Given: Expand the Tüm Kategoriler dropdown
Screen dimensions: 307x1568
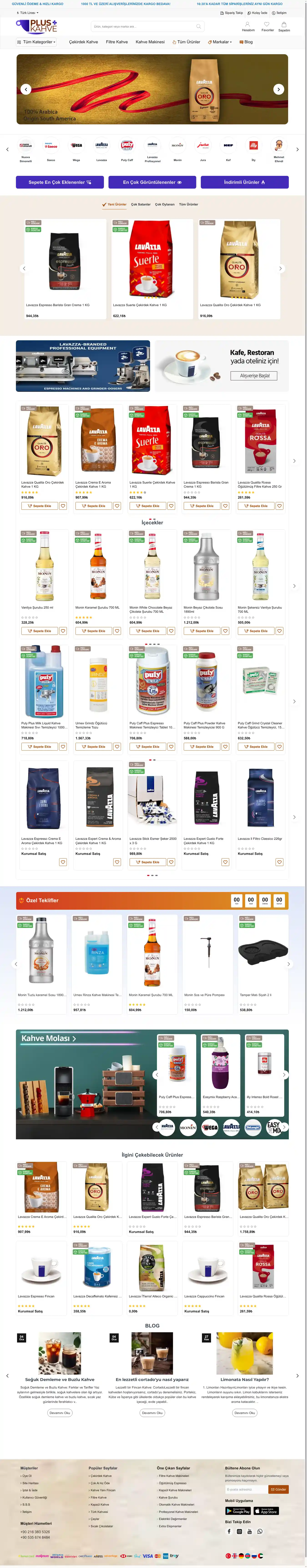Looking at the screenshot, I should click(x=36, y=42).
